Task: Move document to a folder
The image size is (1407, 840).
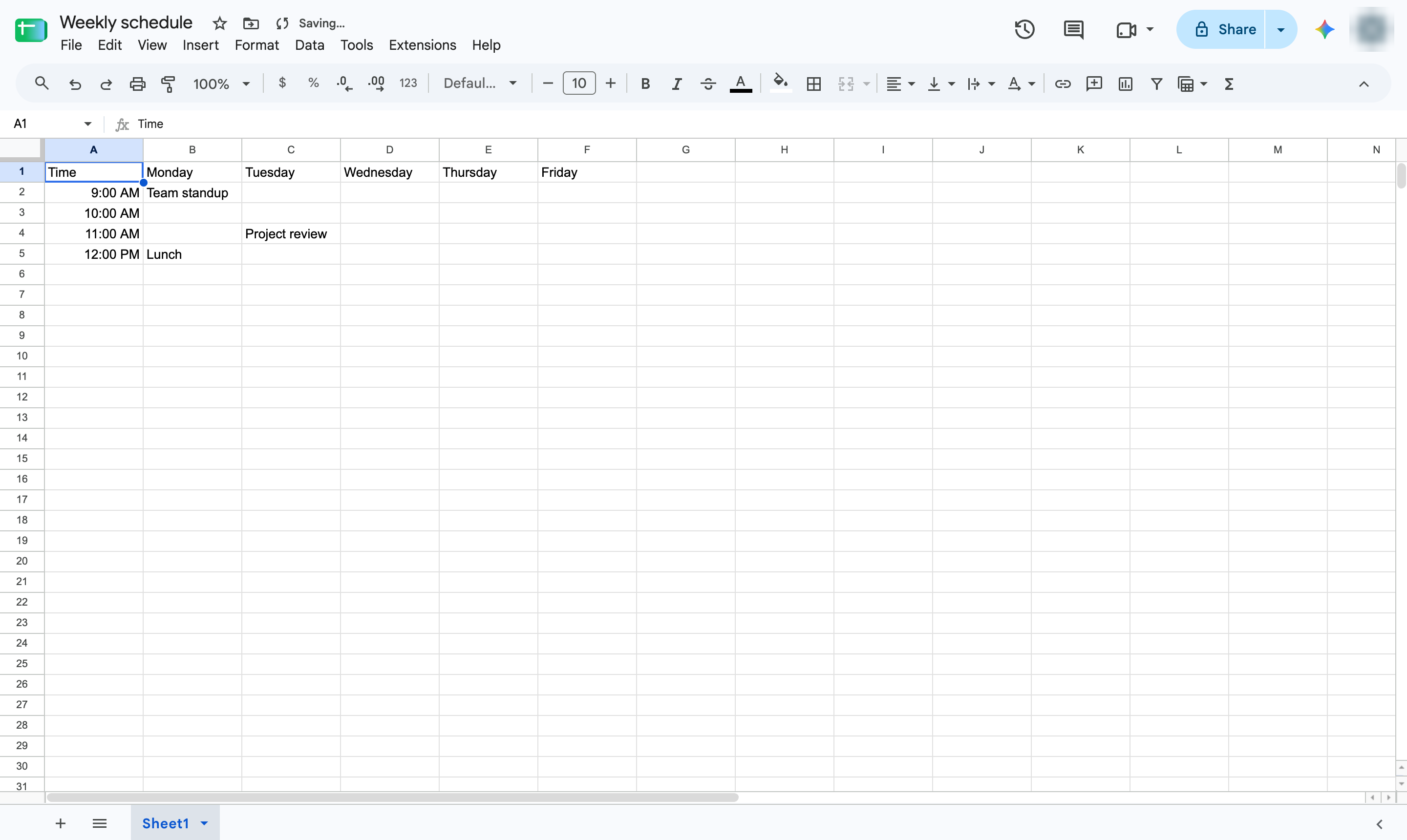Action: coord(250,23)
